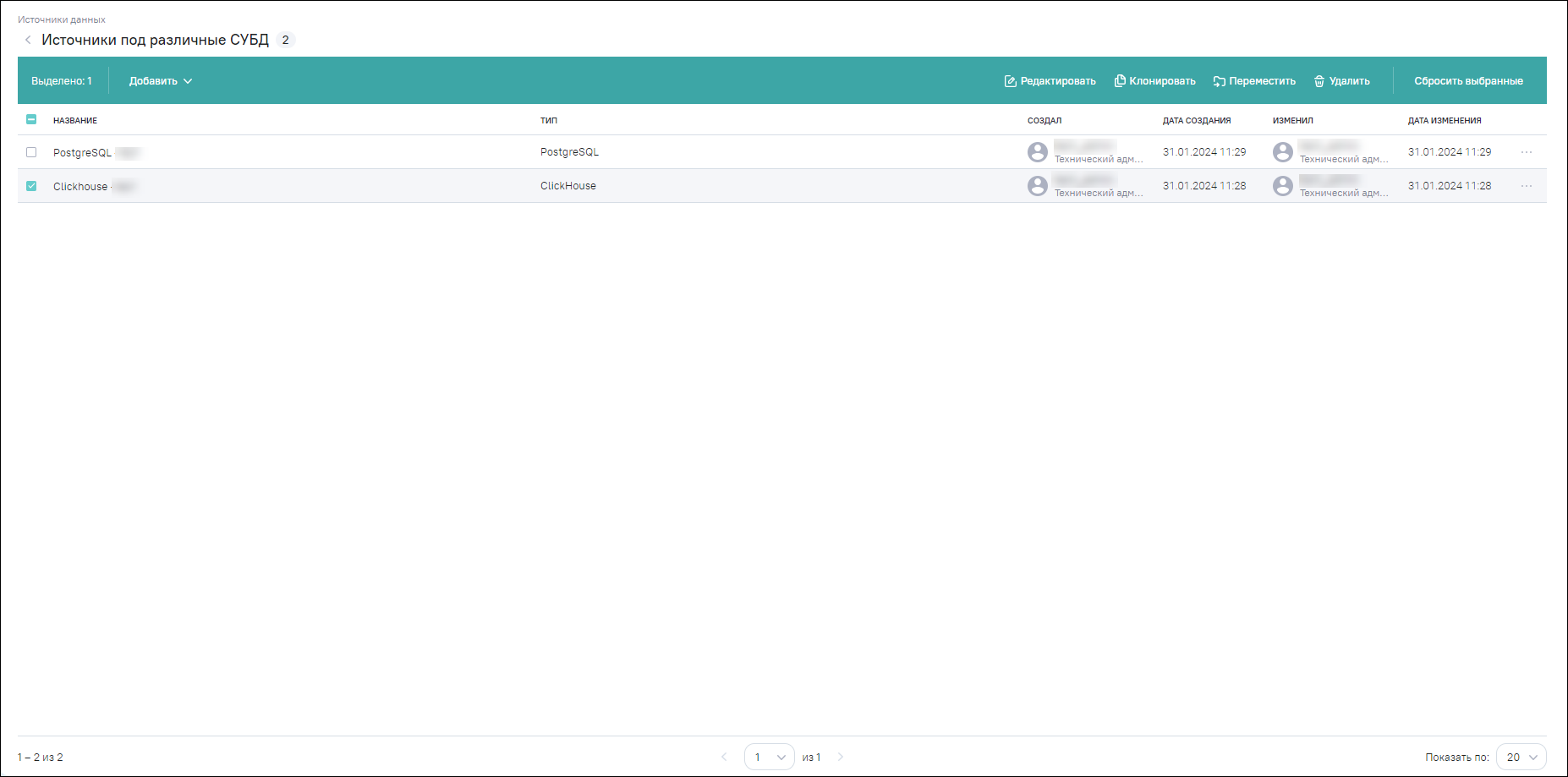
Task: Go back using the arrow beside the page title
Action: click(28, 40)
